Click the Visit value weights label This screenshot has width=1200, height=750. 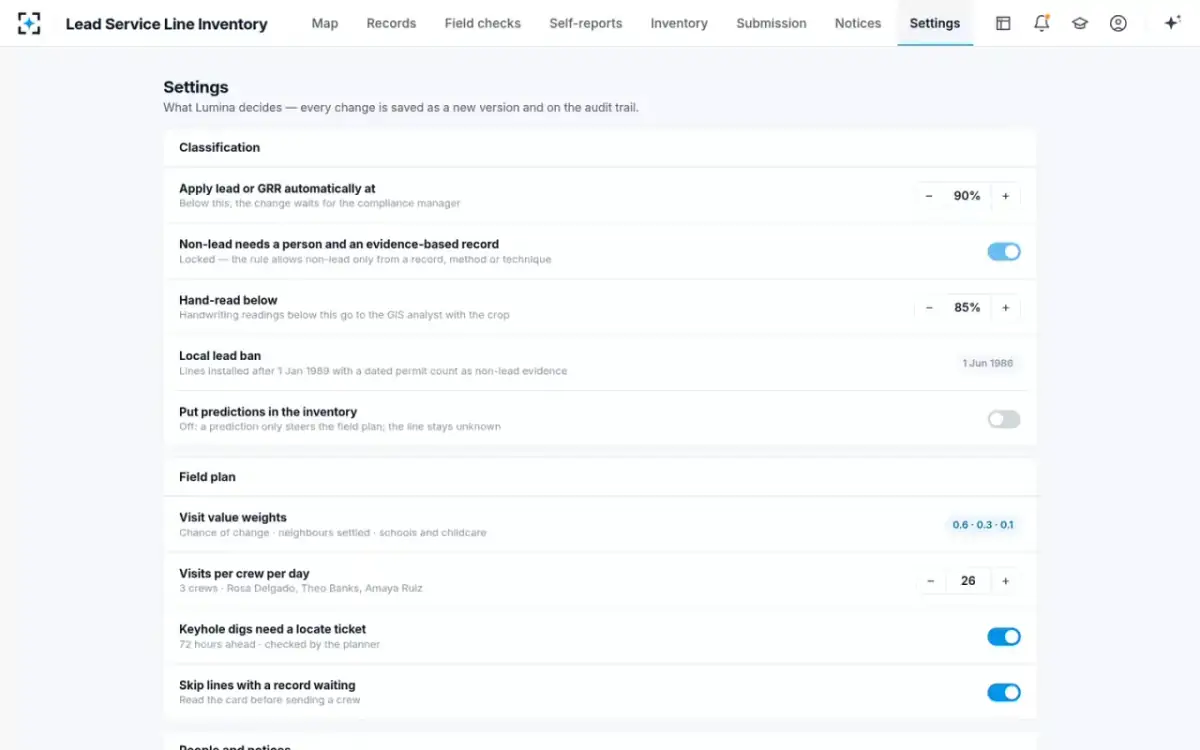233,518
